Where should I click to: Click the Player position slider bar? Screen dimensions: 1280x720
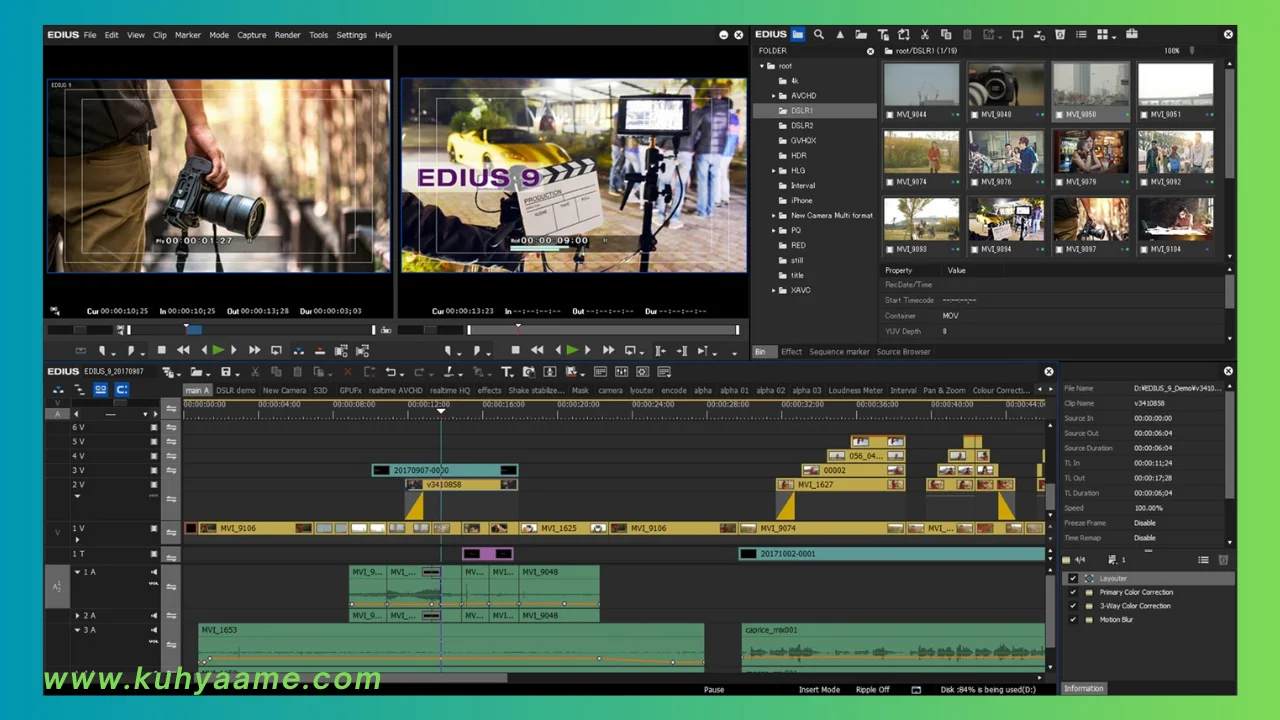tap(250, 330)
